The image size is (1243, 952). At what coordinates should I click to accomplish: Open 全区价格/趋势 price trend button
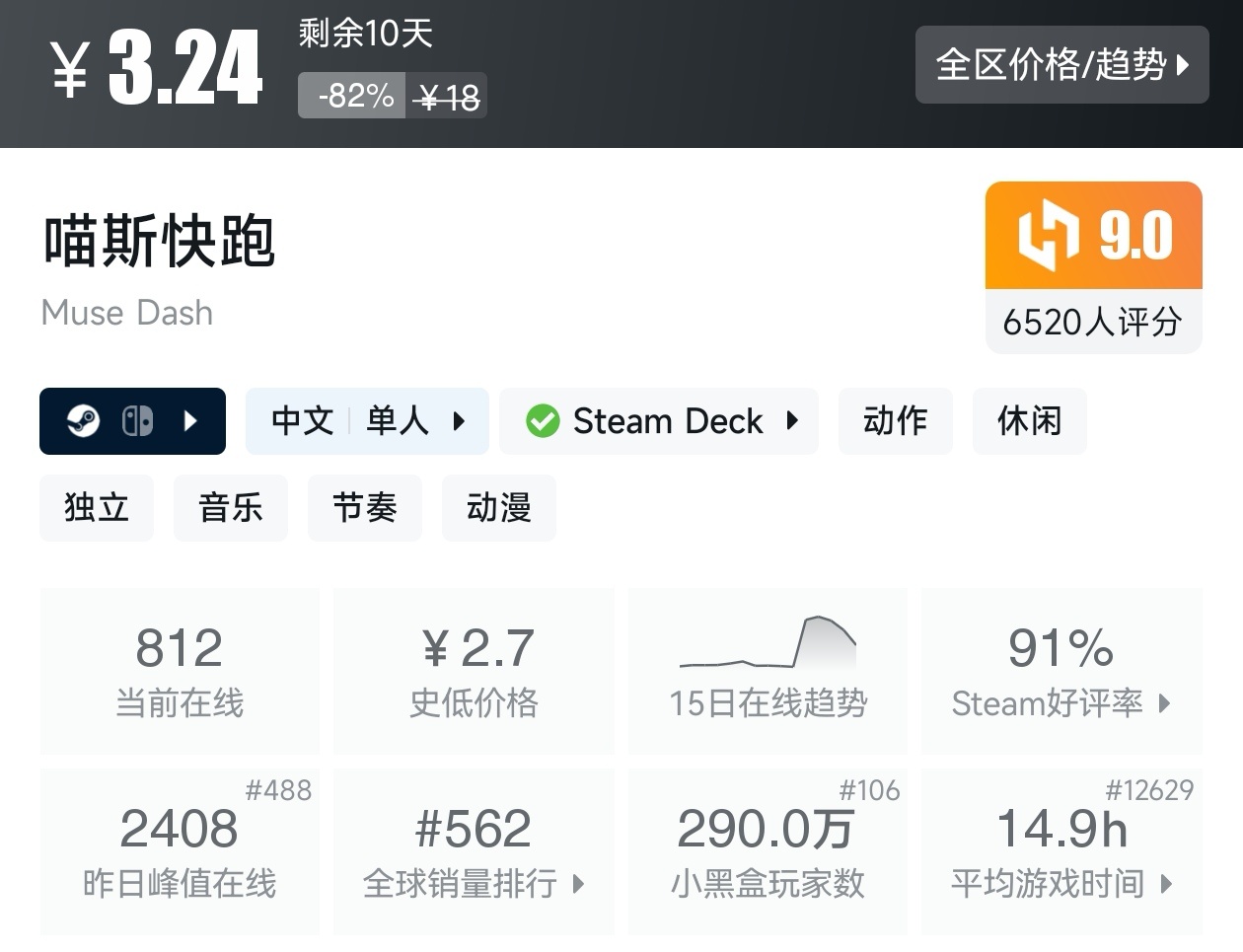(1062, 65)
